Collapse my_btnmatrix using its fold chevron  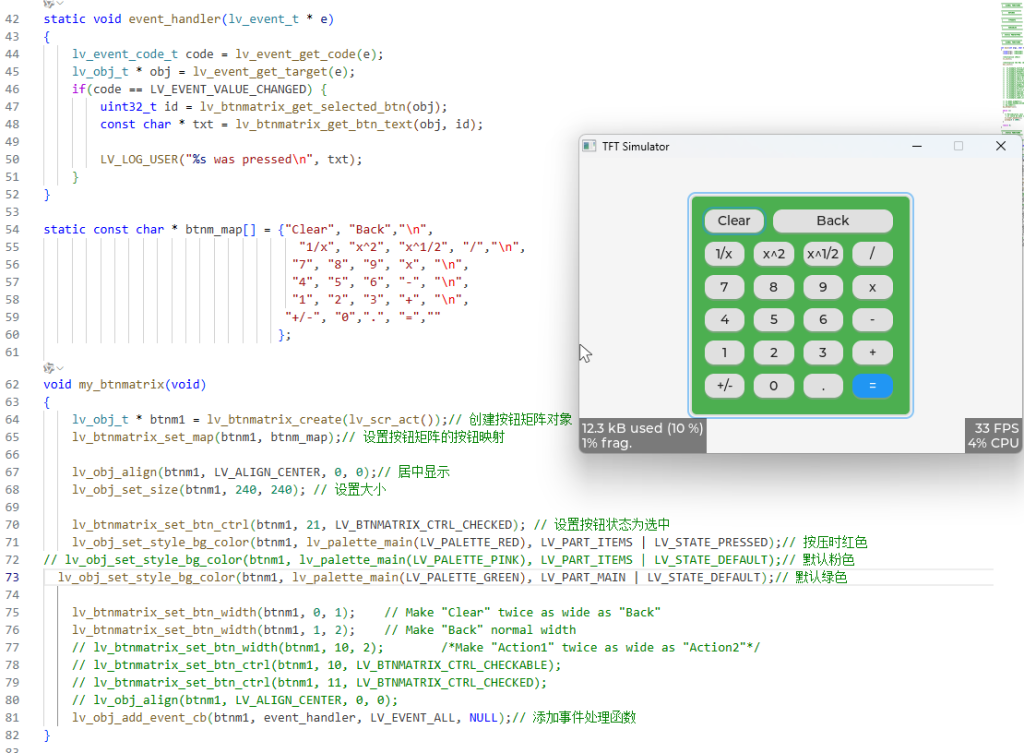pos(59,369)
